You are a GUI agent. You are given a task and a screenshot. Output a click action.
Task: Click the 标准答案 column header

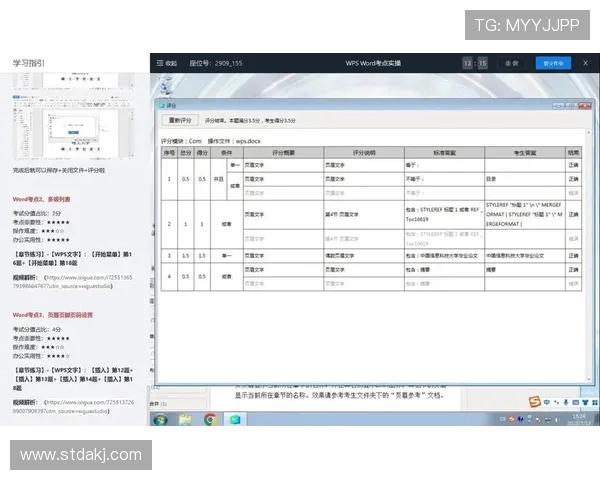coord(444,153)
